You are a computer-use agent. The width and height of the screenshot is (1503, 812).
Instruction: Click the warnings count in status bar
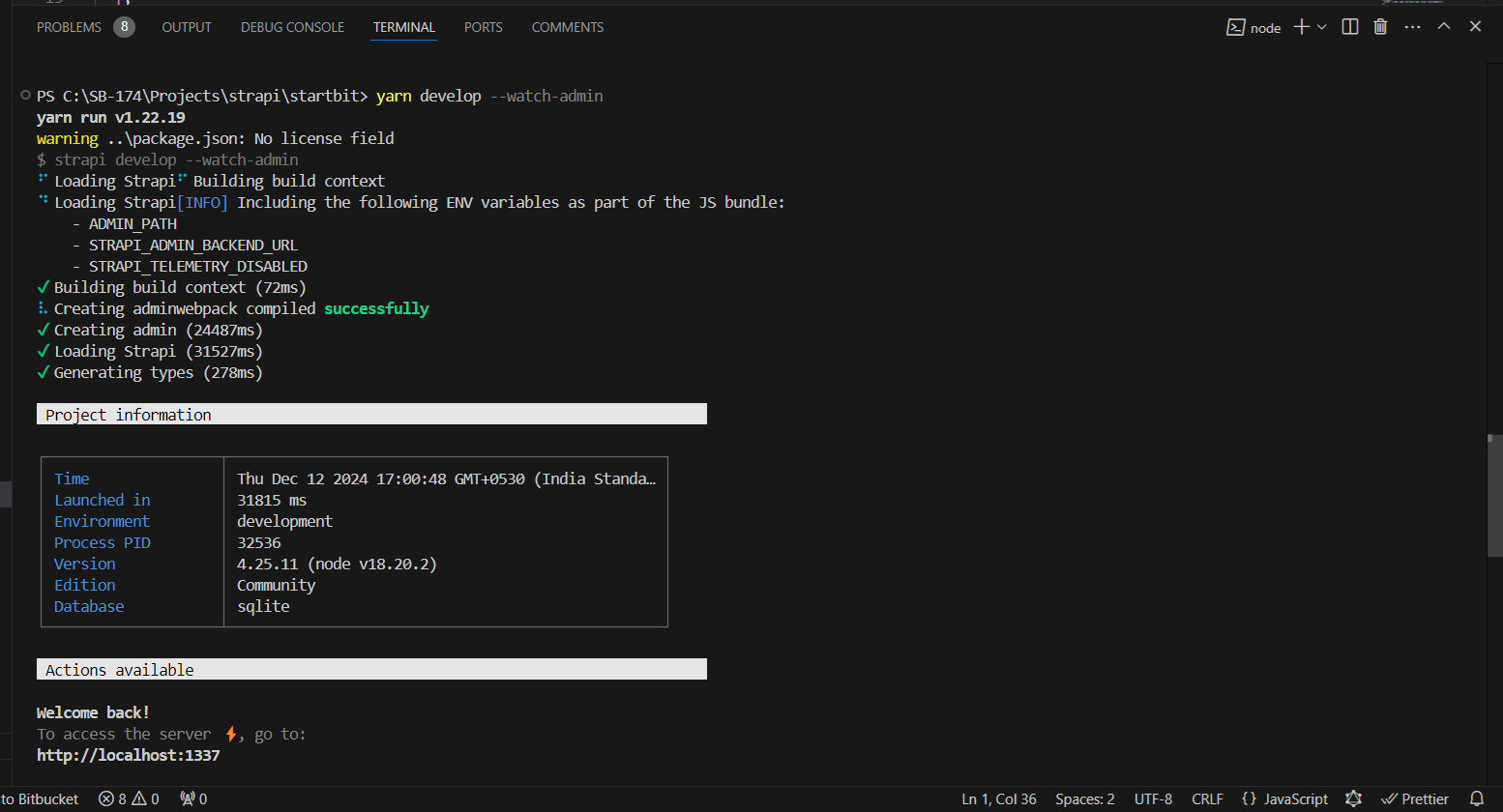coord(146,799)
